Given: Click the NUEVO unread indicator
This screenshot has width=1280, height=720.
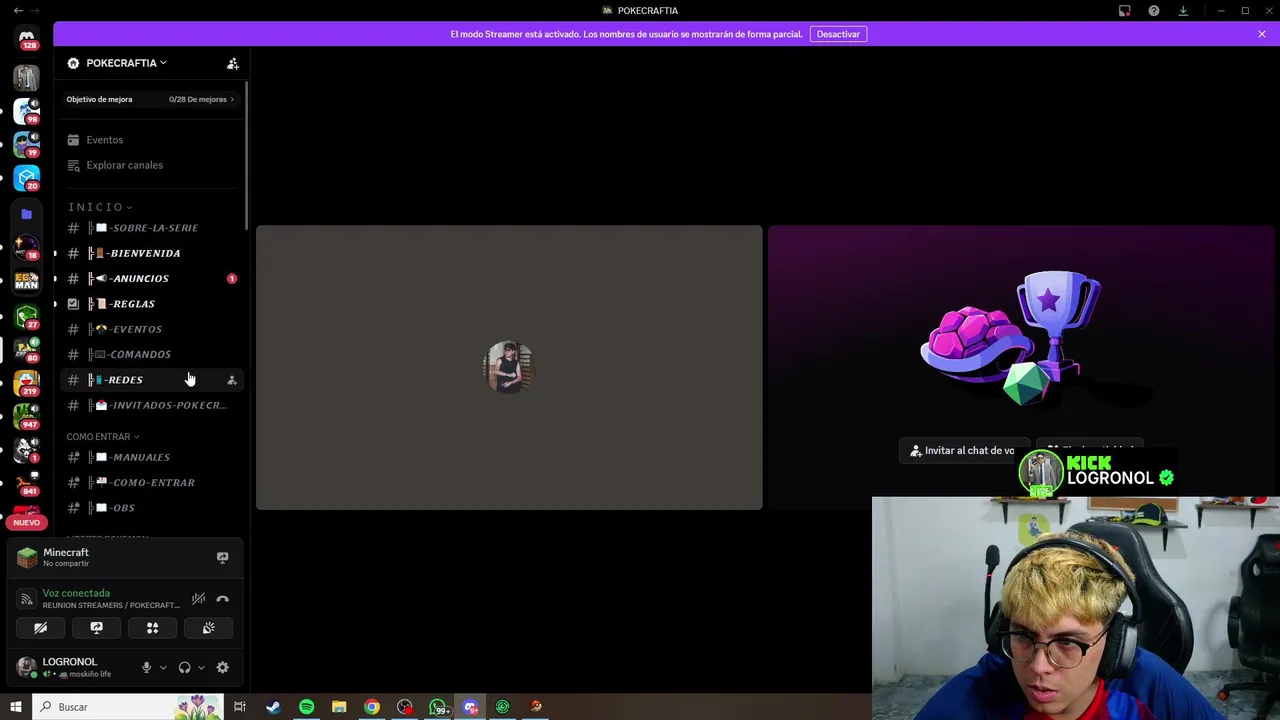Looking at the screenshot, I should click(x=27, y=522).
